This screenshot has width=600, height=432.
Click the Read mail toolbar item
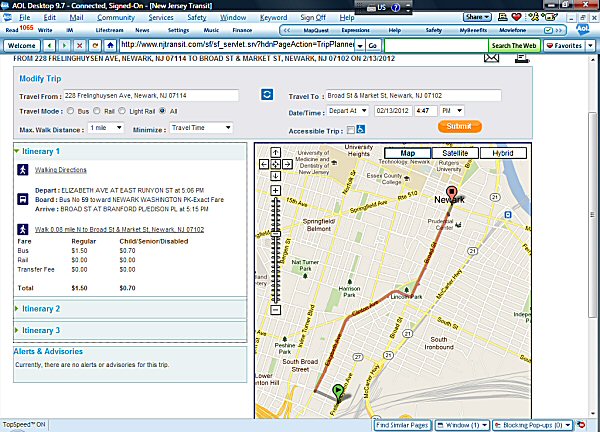pos(11,30)
